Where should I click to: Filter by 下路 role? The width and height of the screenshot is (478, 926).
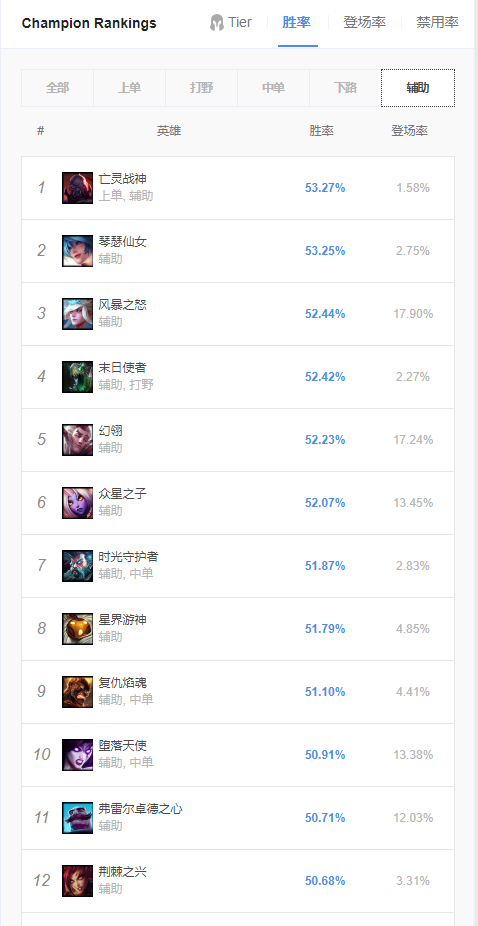[x=346, y=88]
